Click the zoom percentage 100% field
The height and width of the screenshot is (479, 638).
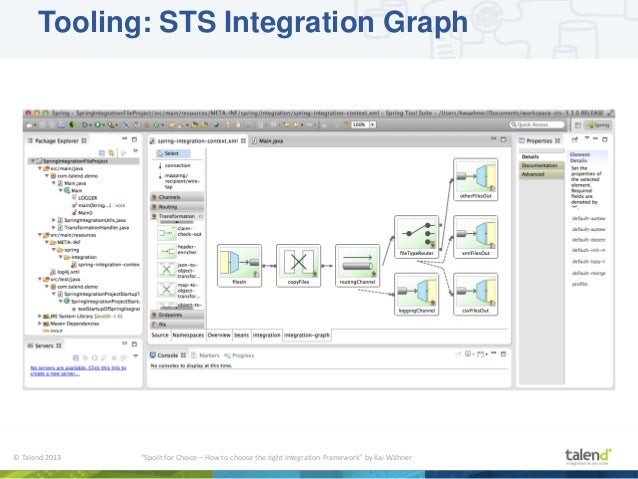pyautogui.click(x=360, y=125)
